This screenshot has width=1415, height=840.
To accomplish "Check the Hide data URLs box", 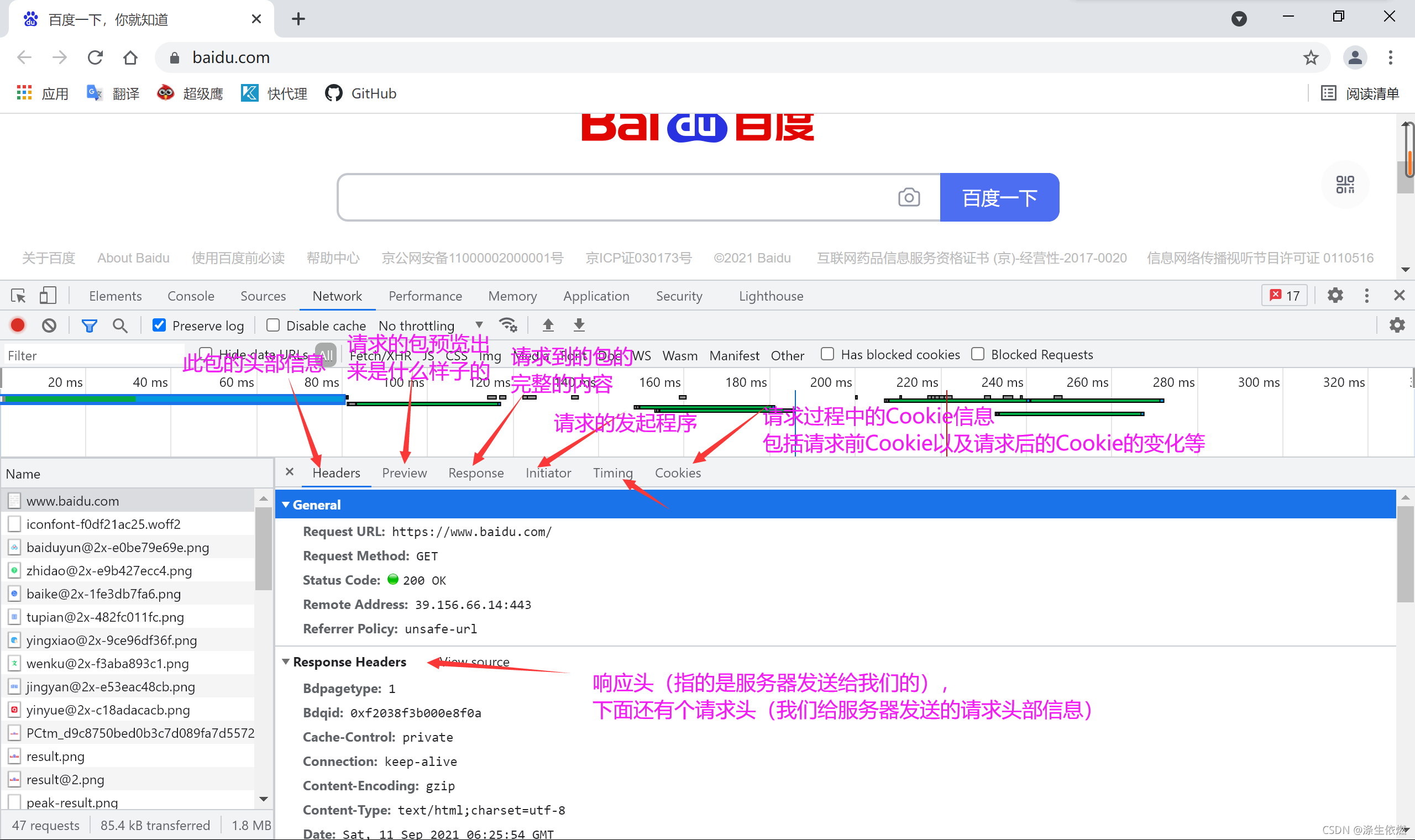I will point(206,353).
